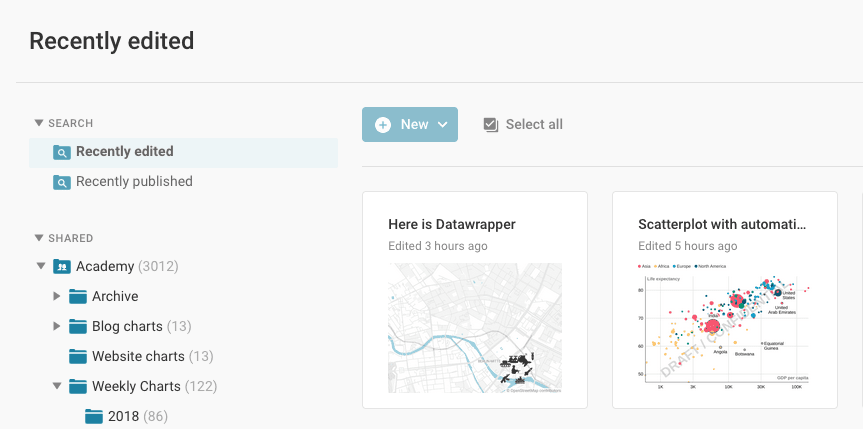Click the Blog charts folder icon
863x429 pixels.
click(78, 326)
